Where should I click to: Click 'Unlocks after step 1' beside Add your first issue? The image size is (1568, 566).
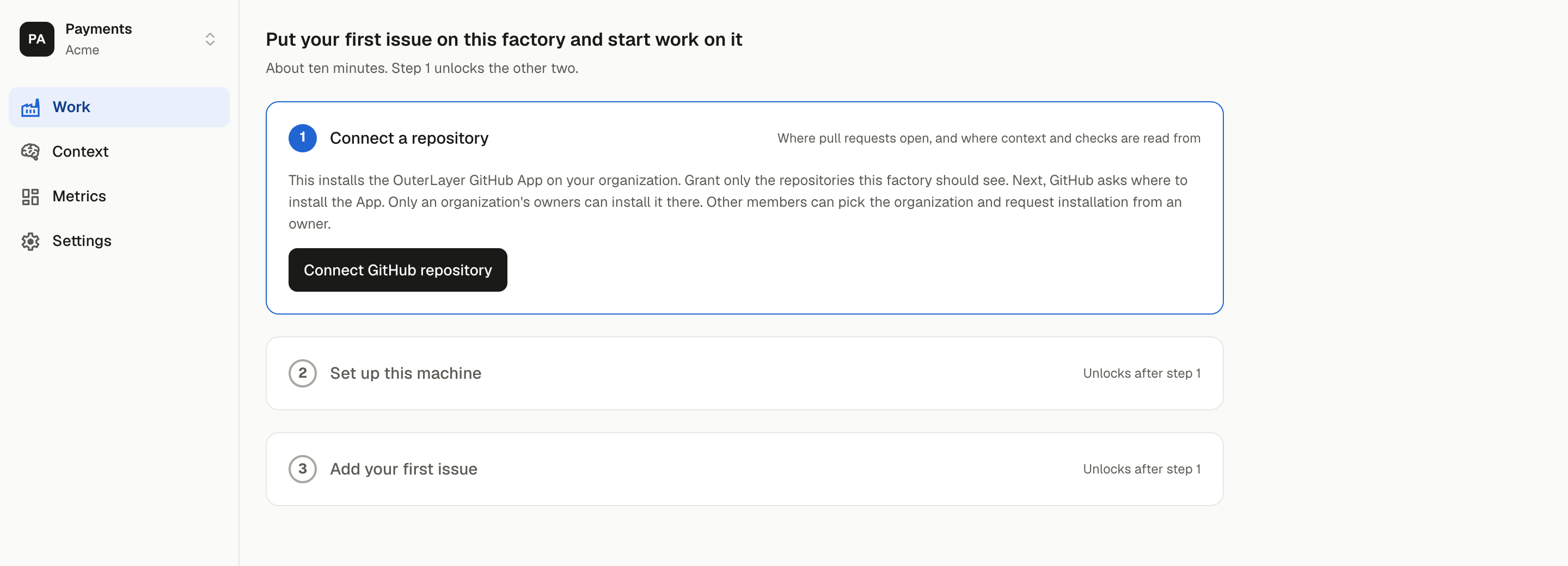[1141, 469]
